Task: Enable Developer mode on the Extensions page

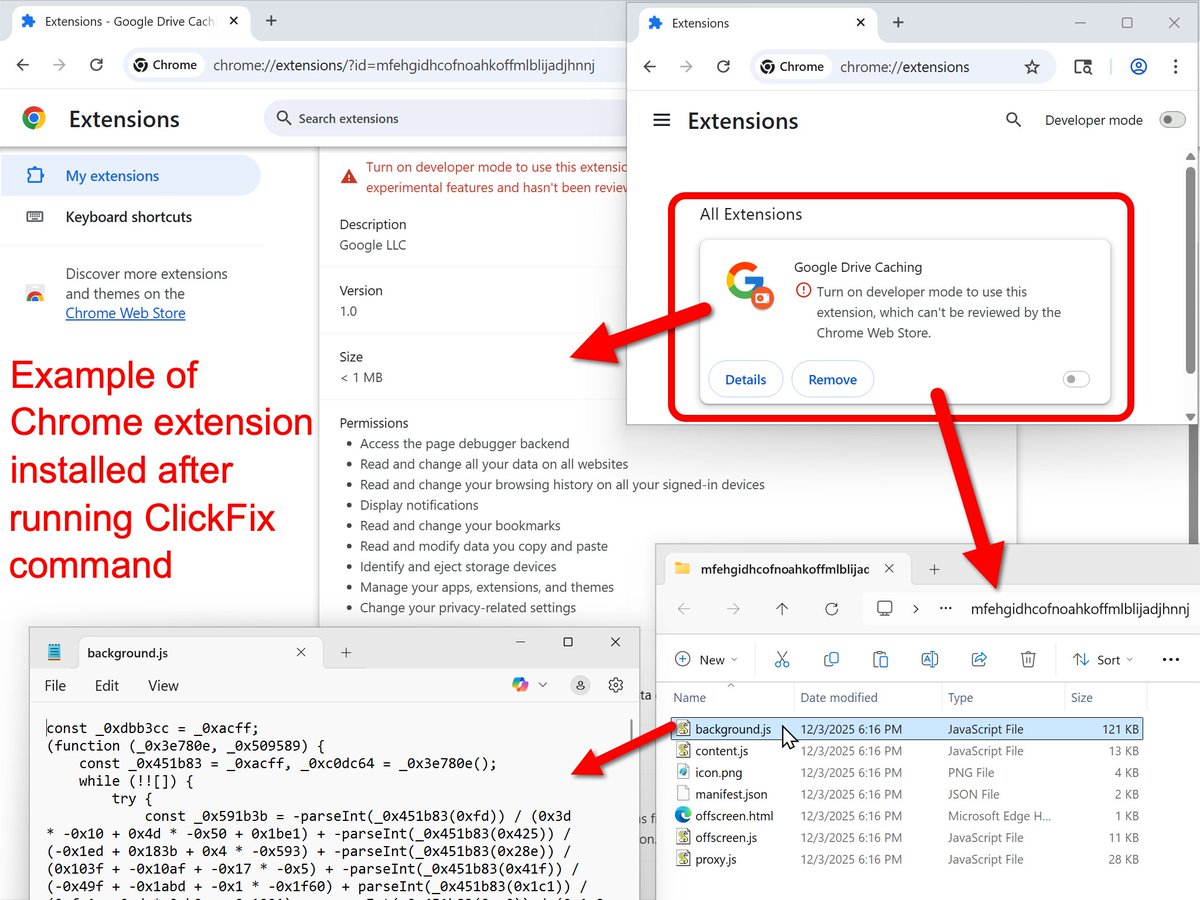Action: coord(1172,119)
